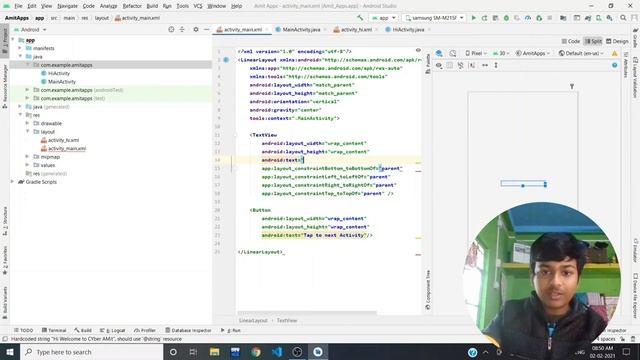Screen dimensions: 640x360
Task: Switch editor to Code view mode
Action: point(571,41)
